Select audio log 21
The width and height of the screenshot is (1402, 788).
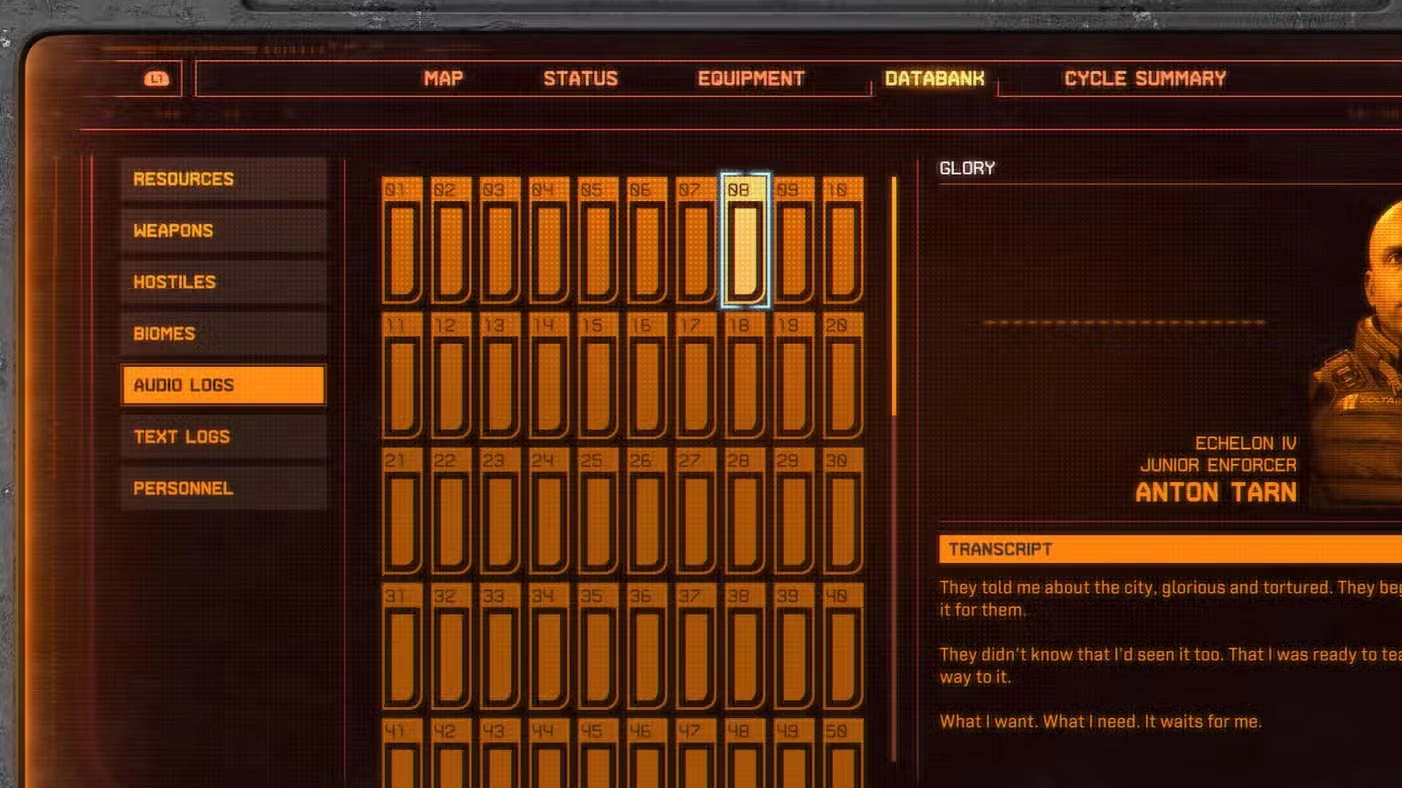click(x=402, y=511)
